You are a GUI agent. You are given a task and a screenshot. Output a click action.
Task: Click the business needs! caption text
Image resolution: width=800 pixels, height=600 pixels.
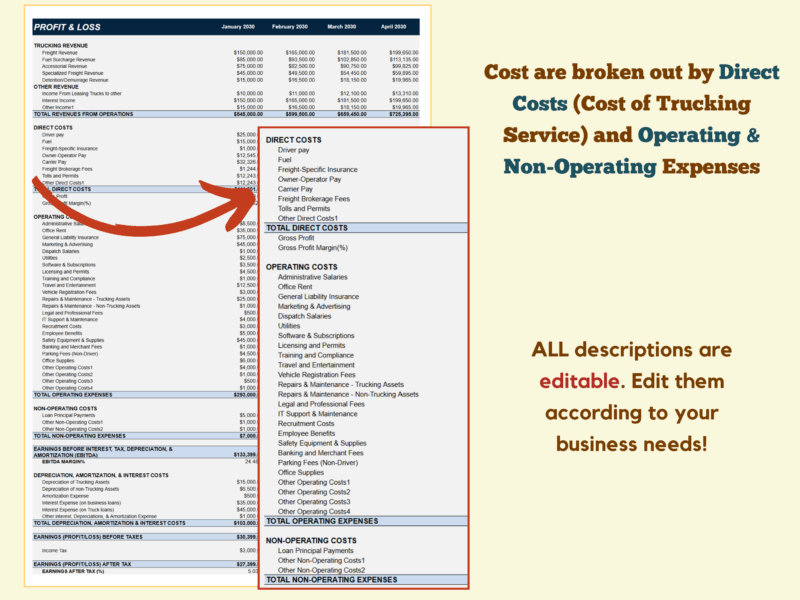point(632,444)
